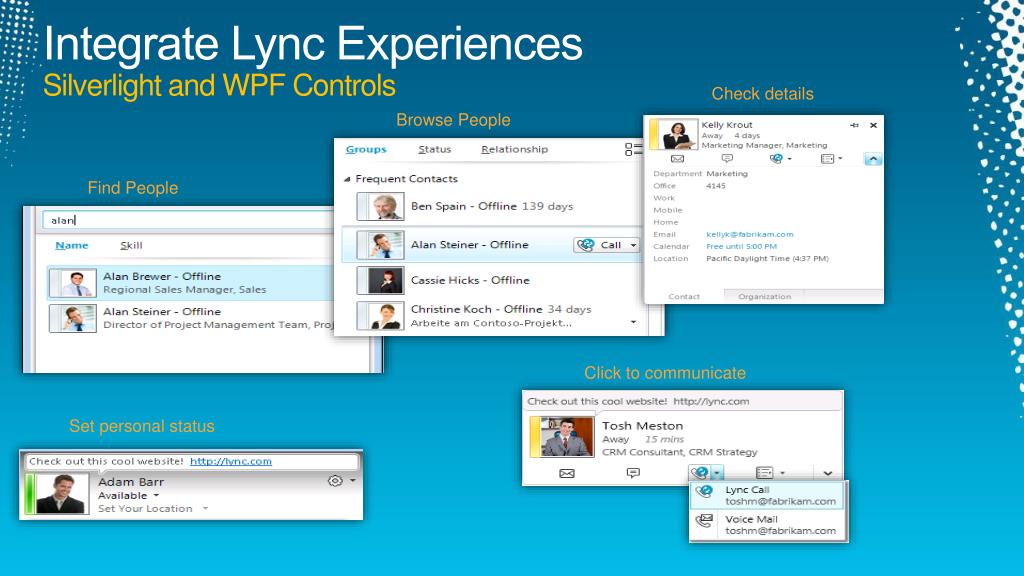Start instant message with Tosh Meston
Image resolution: width=1024 pixels, height=576 pixels.
(633, 473)
